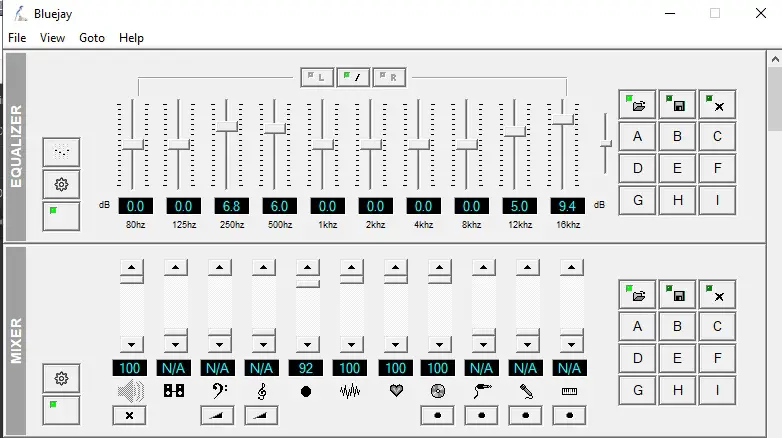Click the bass clef icon
Image resolution: width=782 pixels, height=438 pixels.
pos(219,391)
